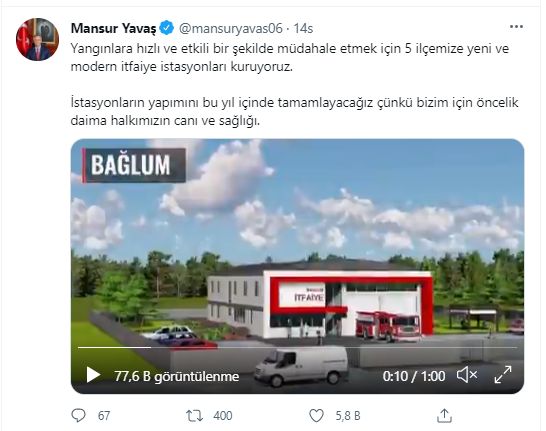Screen dimensions: 546x431
Task: Click the 77,6 B görüntülenme view count
Action: [177, 376]
